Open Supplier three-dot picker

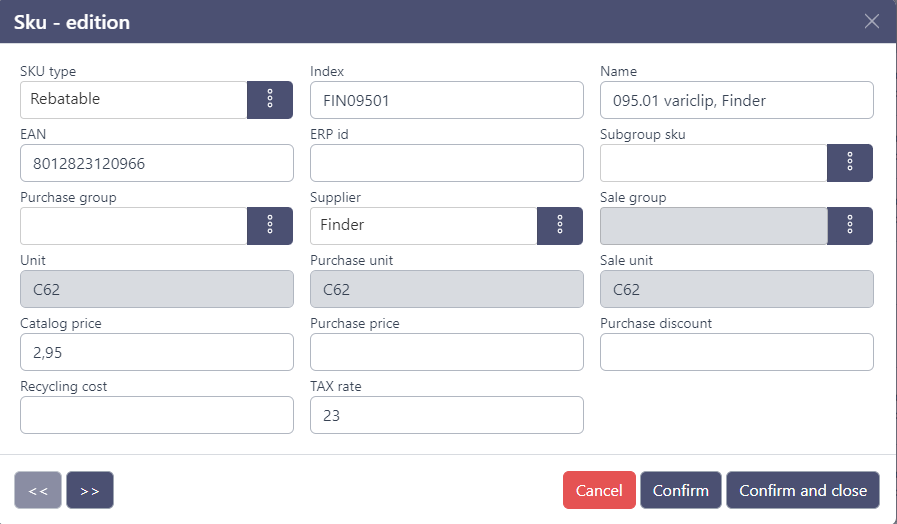(559, 226)
